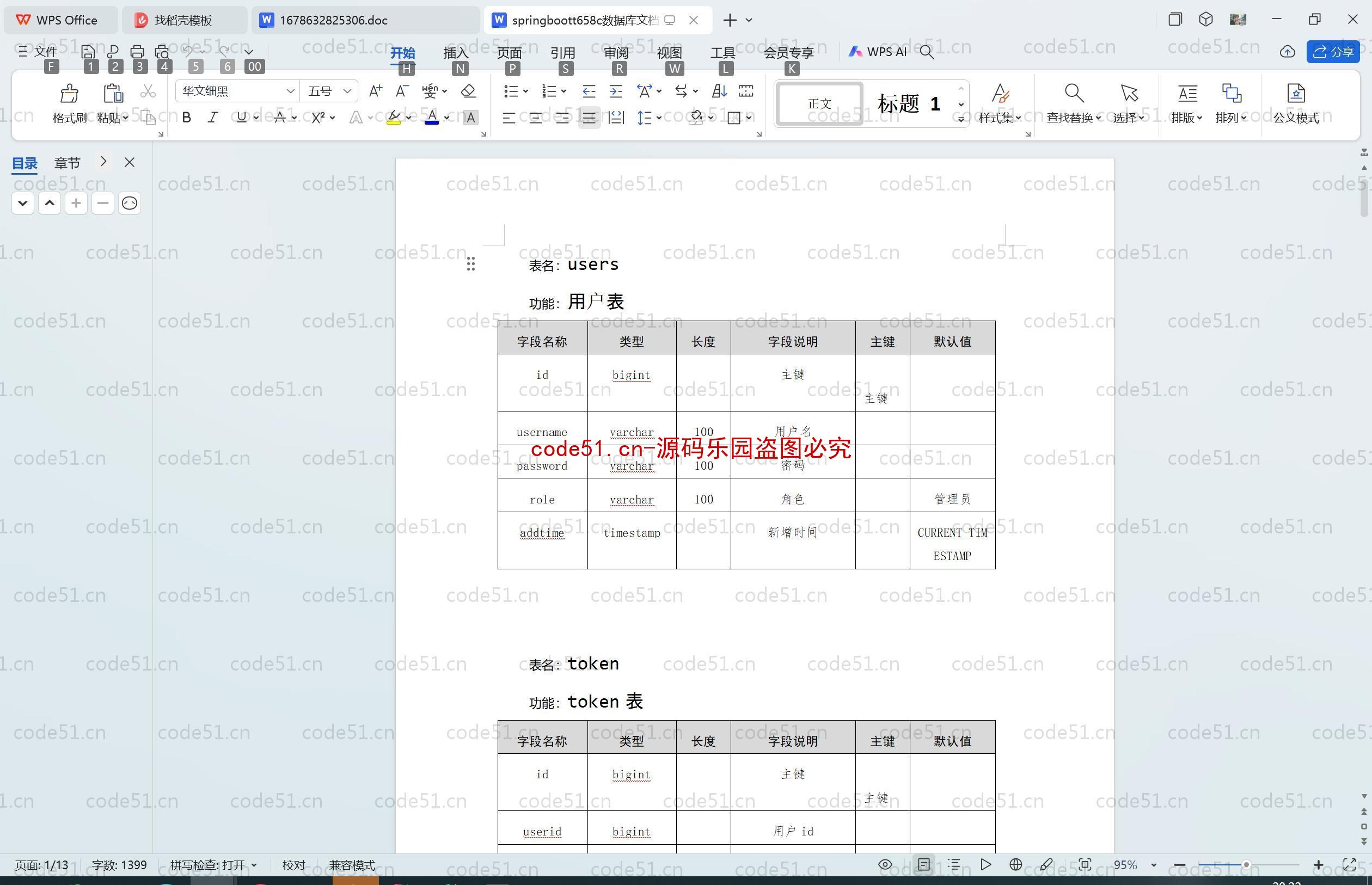This screenshot has height=885, width=1372.
Task: Toggle align left paragraph button
Action: click(508, 119)
